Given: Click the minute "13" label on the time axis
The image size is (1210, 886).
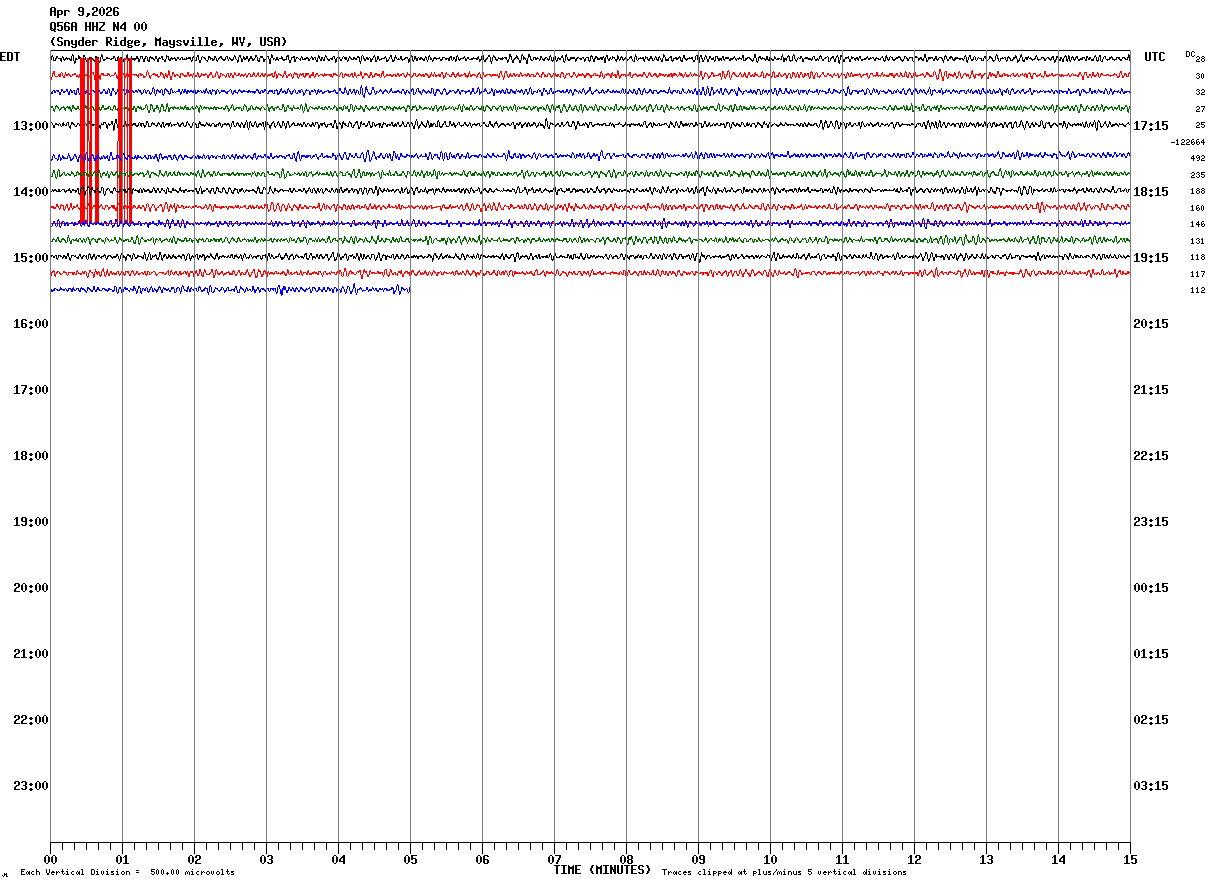Looking at the screenshot, I should click(x=986, y=860).
